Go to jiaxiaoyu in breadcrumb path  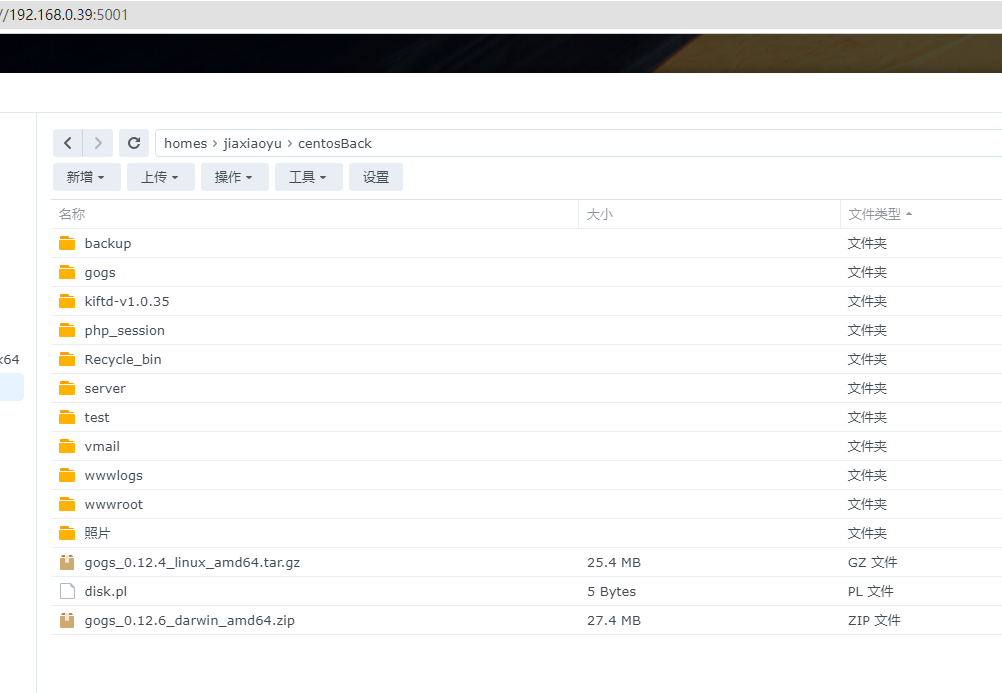click(252, 143)
